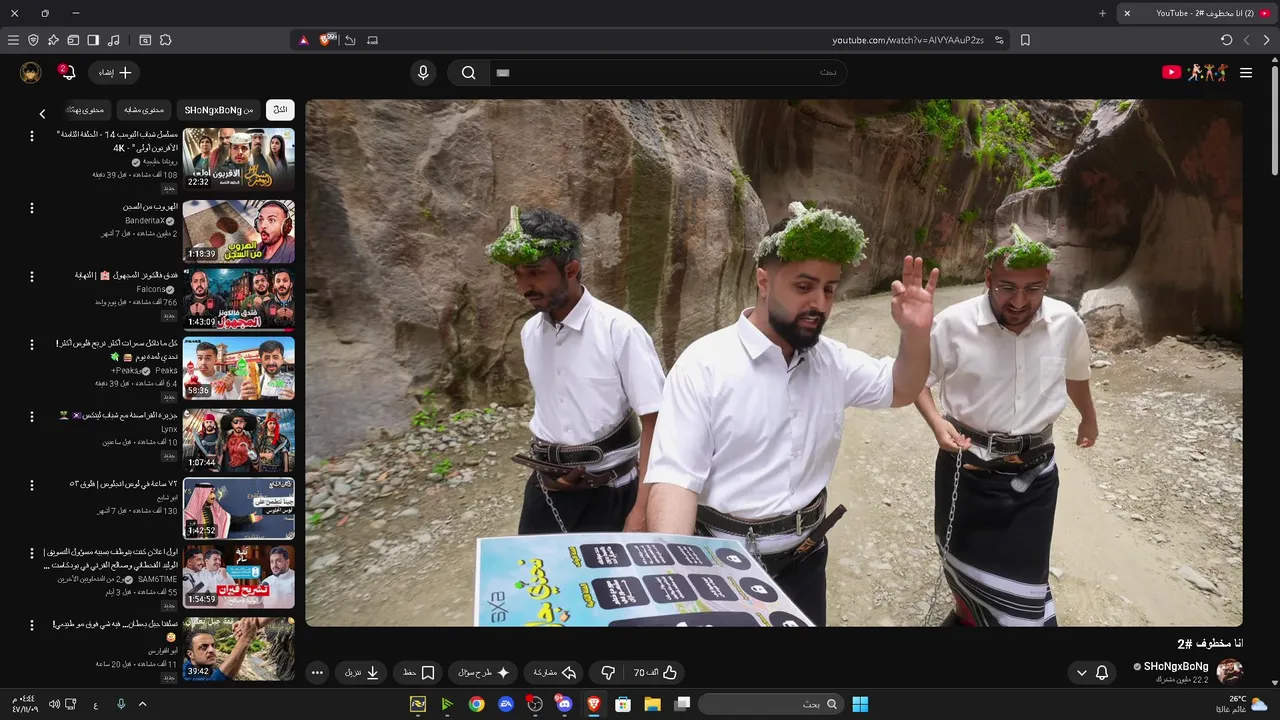Image resolution: width=1280 pixels, height=720 pixels.
Task: Open the 1:18:39 recommended video thumbnail
Action: click(239, 230)
